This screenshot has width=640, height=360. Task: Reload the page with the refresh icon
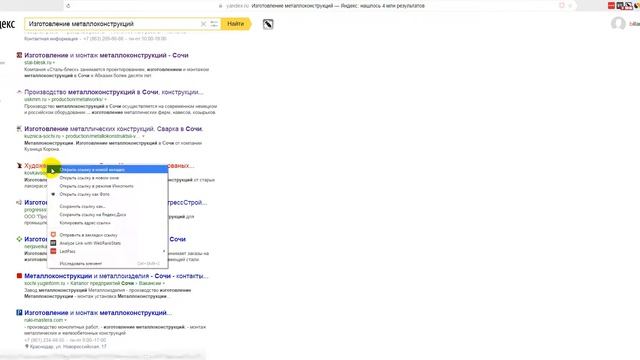68,6
